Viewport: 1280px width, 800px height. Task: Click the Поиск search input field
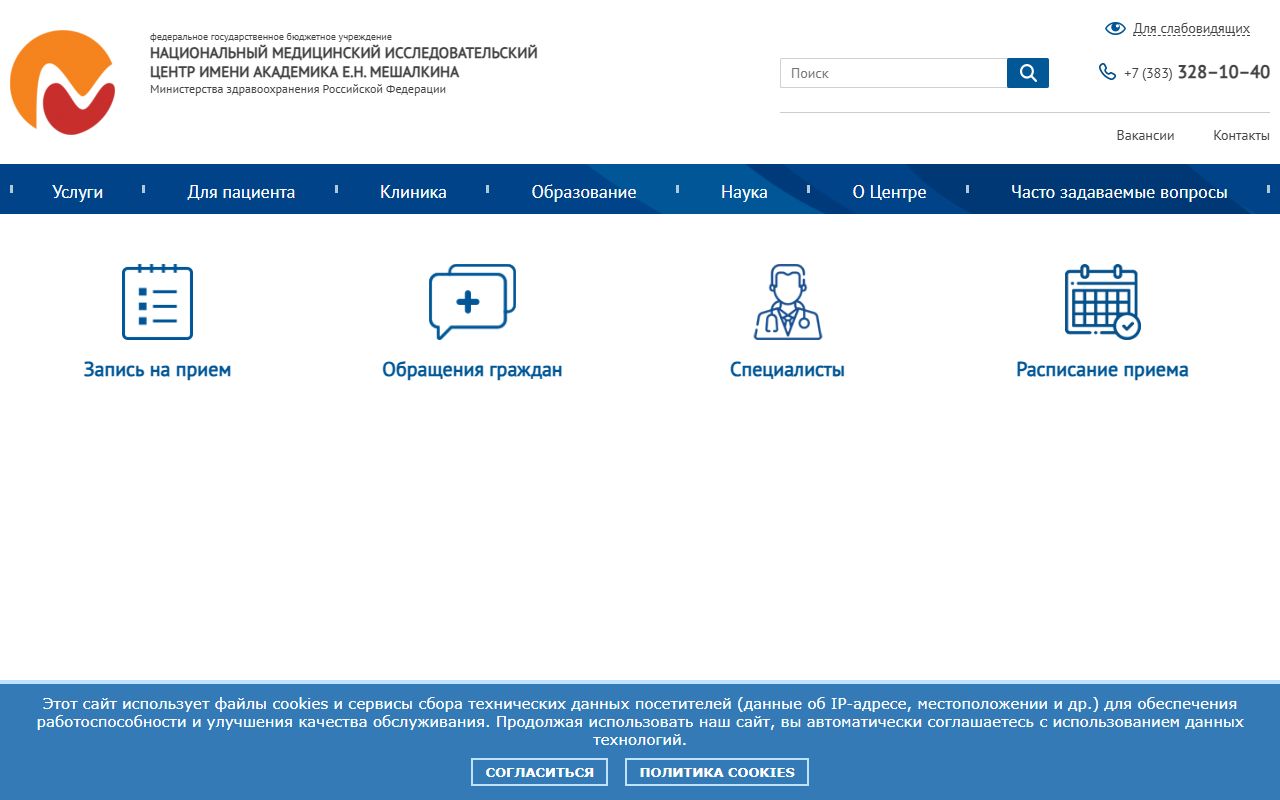tap(893, 73)
